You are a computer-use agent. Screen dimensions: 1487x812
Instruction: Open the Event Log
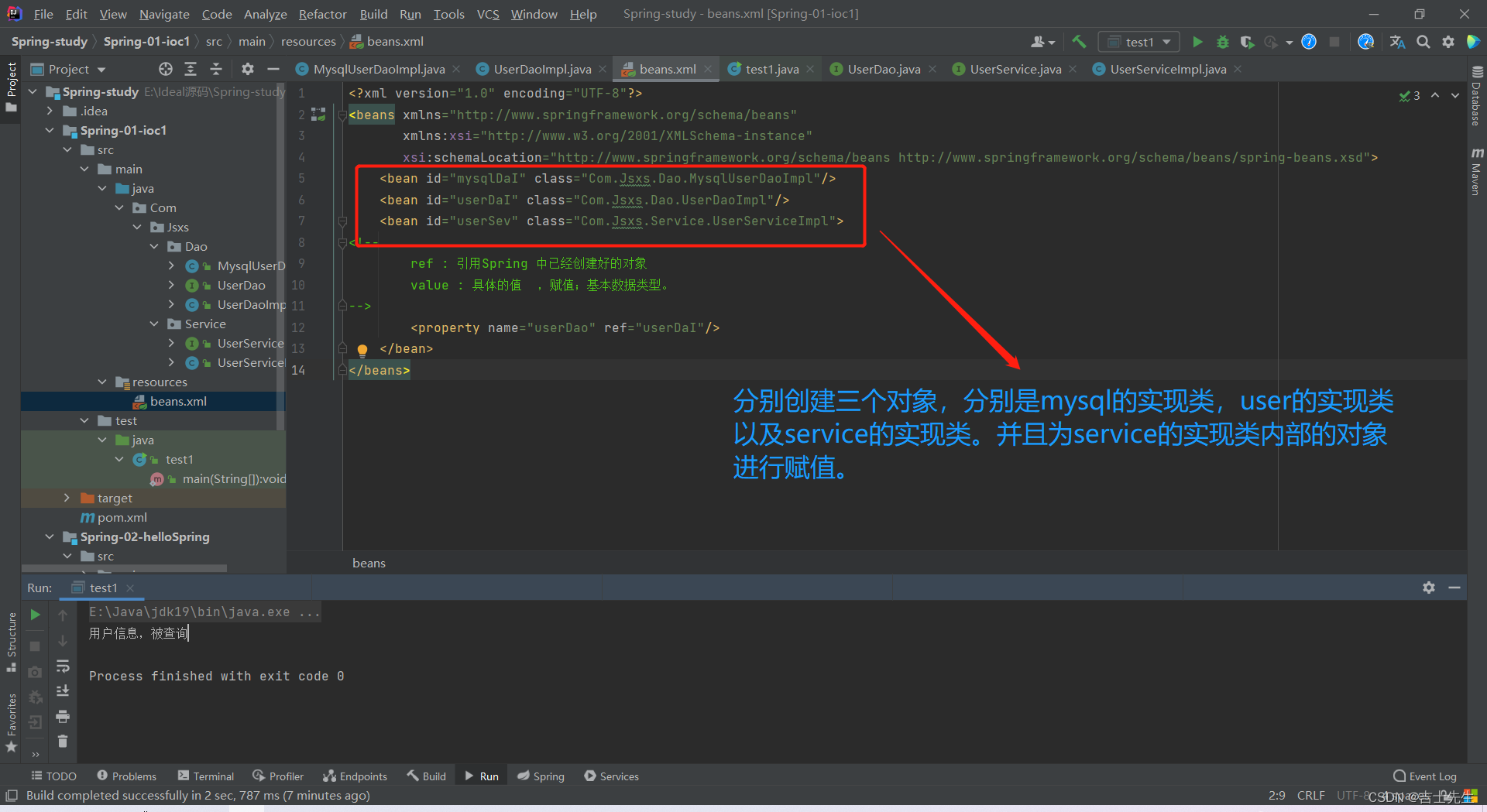coord(1425,776)
